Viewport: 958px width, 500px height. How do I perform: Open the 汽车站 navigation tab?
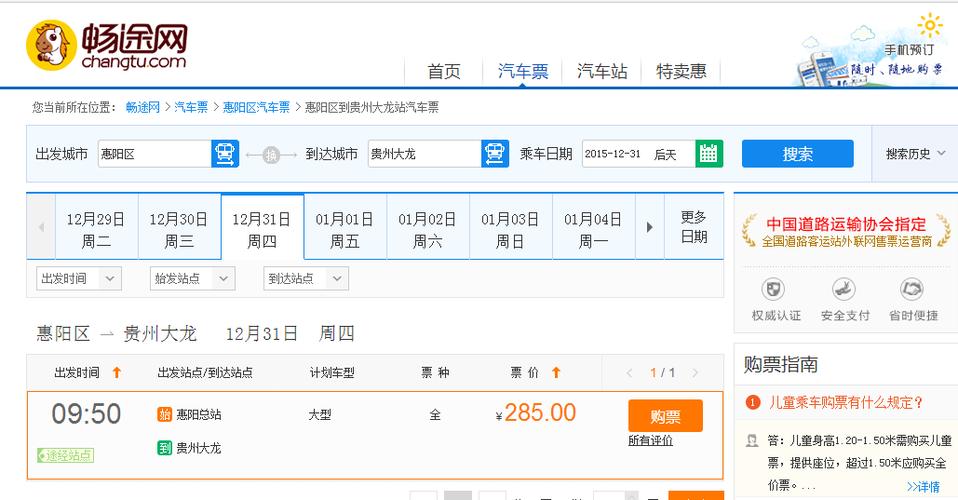(602, 72)
